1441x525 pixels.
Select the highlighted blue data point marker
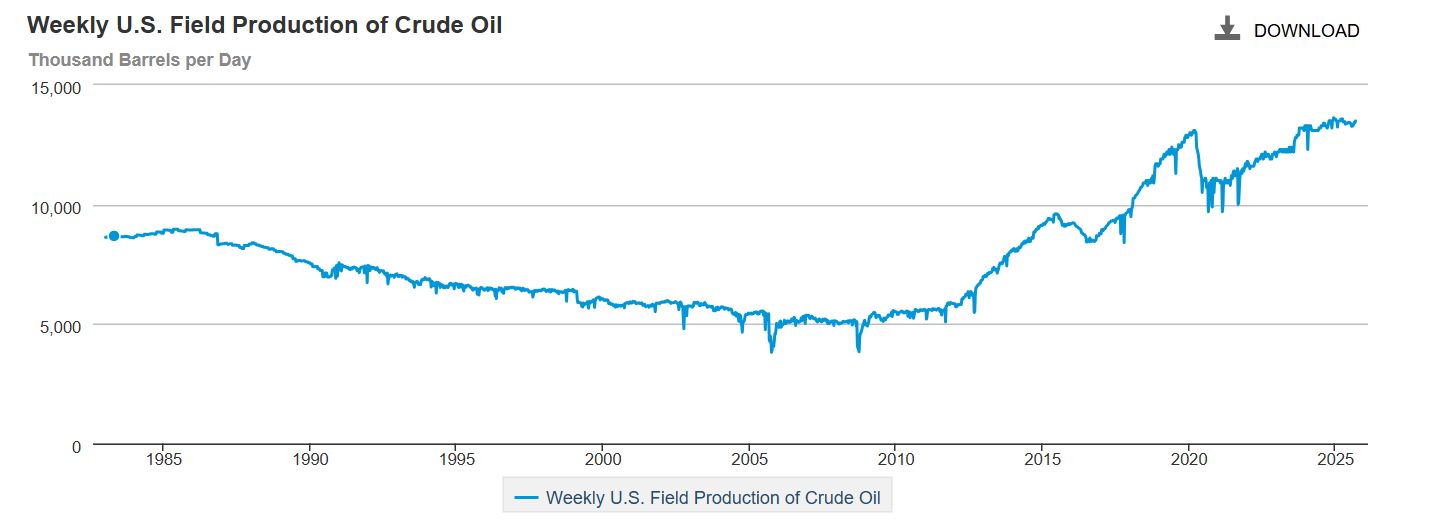click(114, 236)
